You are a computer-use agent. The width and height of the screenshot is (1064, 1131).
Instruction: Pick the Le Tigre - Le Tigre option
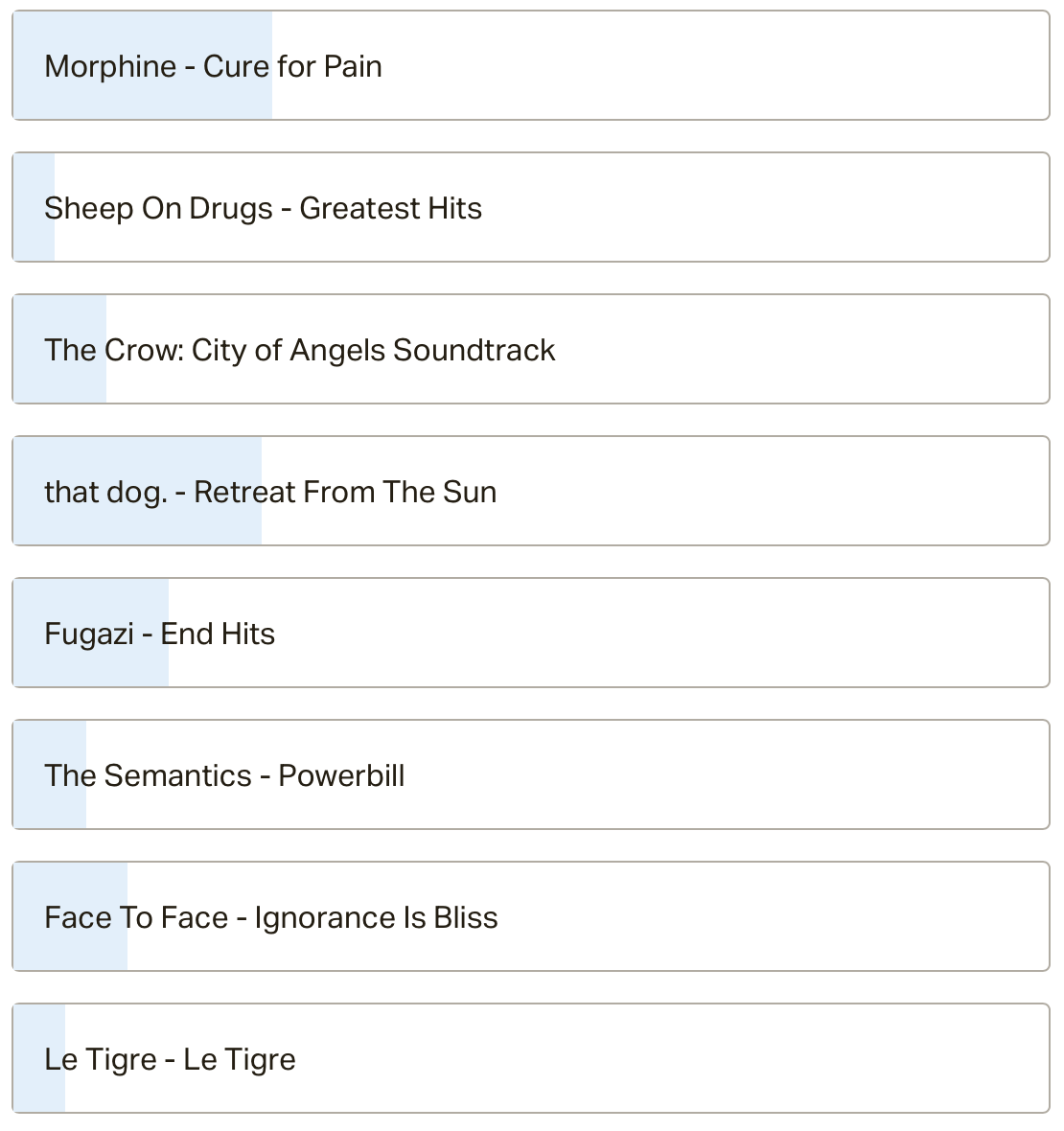(x=531, y=1058)
